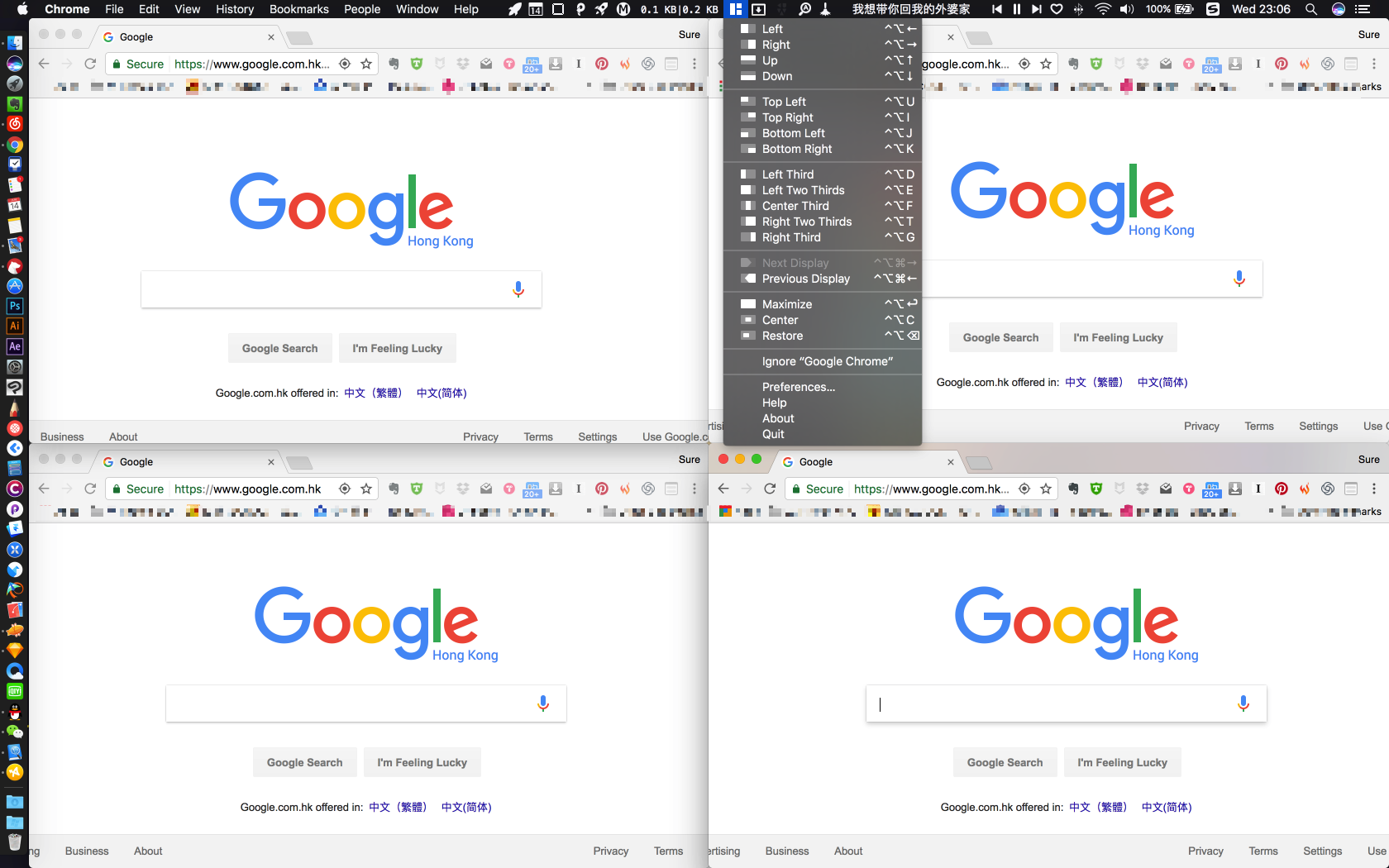
Task: Open the History menu in the menu bar
Action: pos(235,9)
